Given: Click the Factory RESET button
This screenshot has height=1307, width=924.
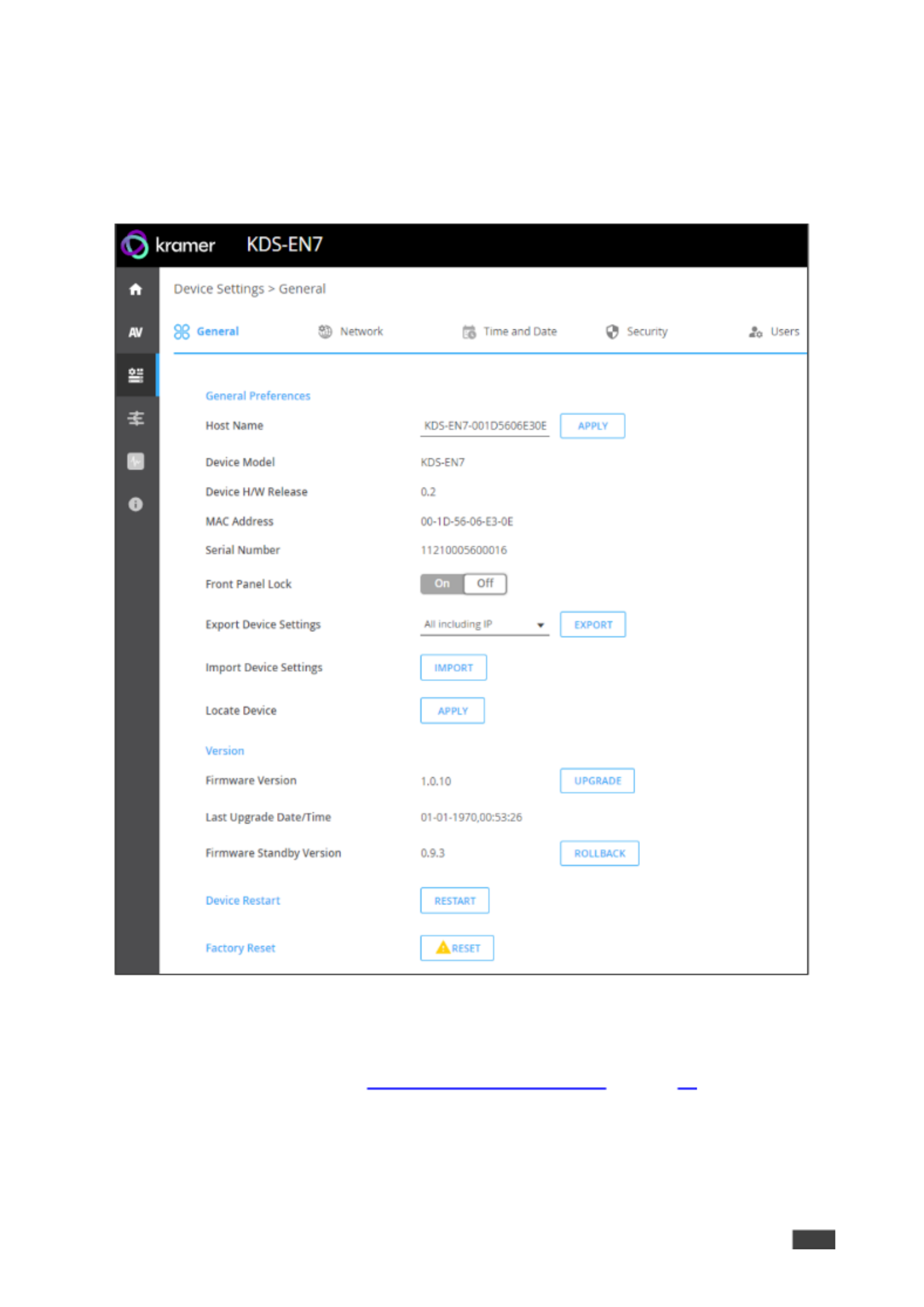Looking at the screenshot, I should tap(457, 948).
